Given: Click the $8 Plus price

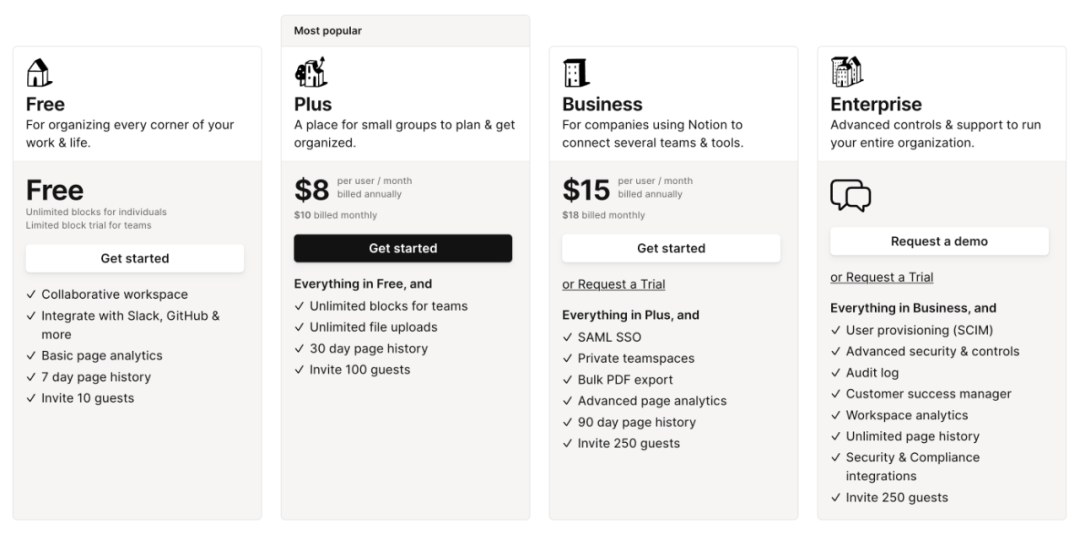Looking at the screenshot, I should click(311, 190).
